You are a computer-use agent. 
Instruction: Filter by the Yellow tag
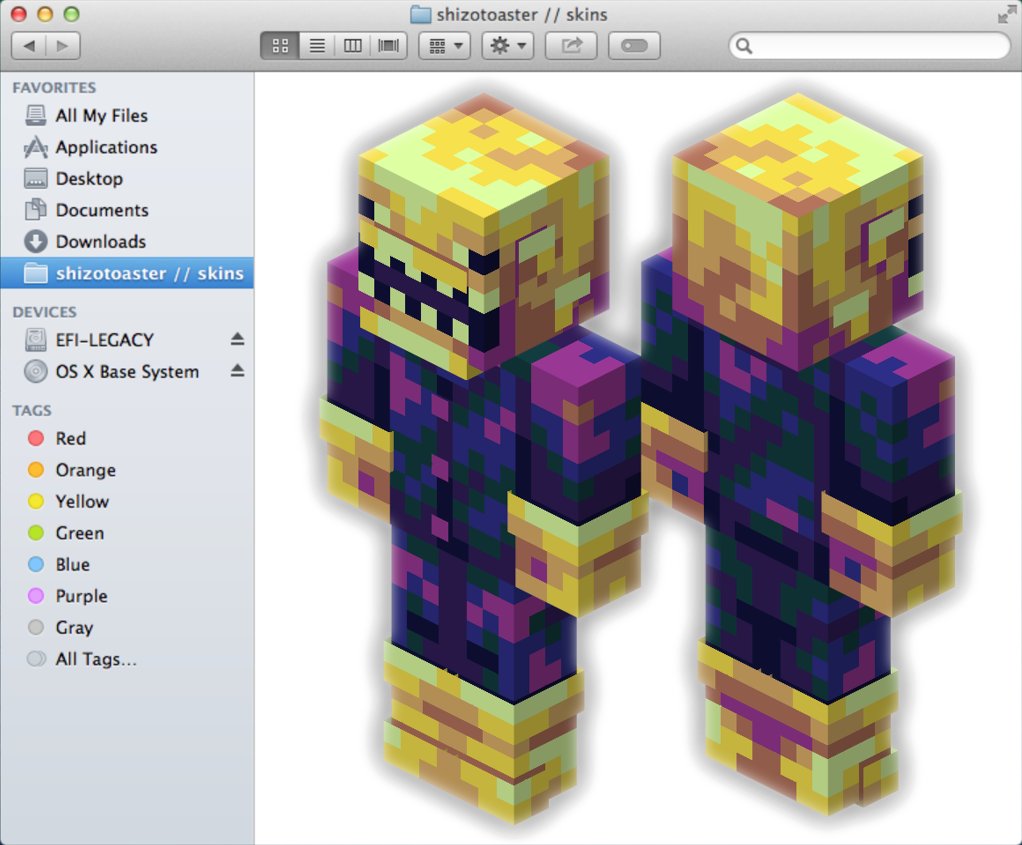click(127, 501)
